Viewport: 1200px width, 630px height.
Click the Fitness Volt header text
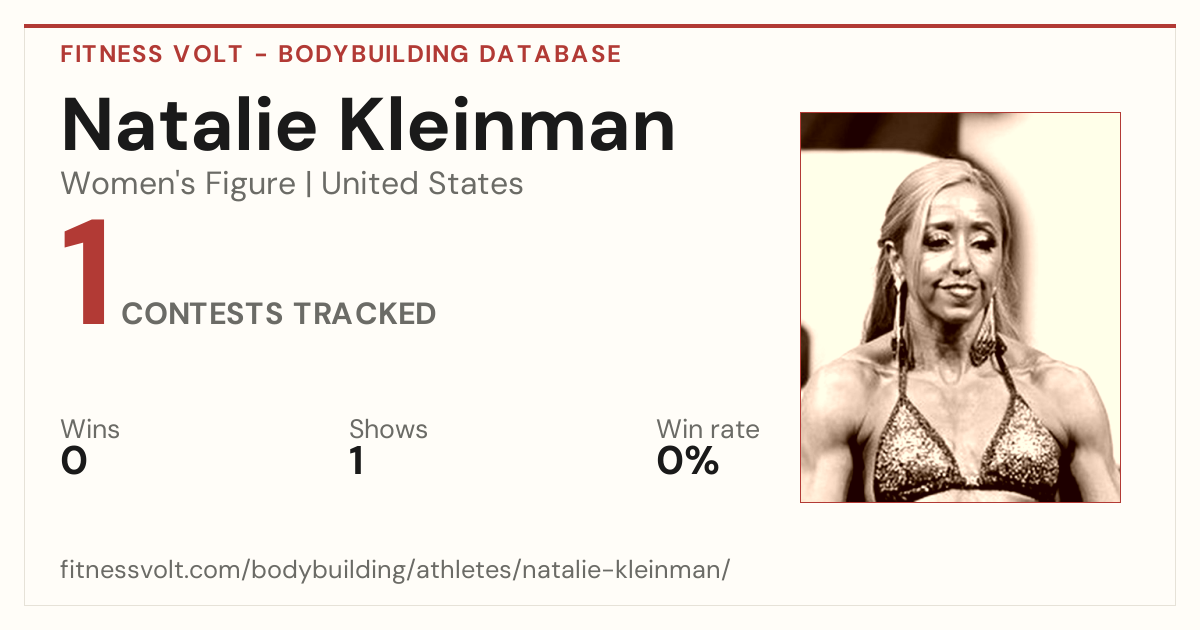coord(150,54)
